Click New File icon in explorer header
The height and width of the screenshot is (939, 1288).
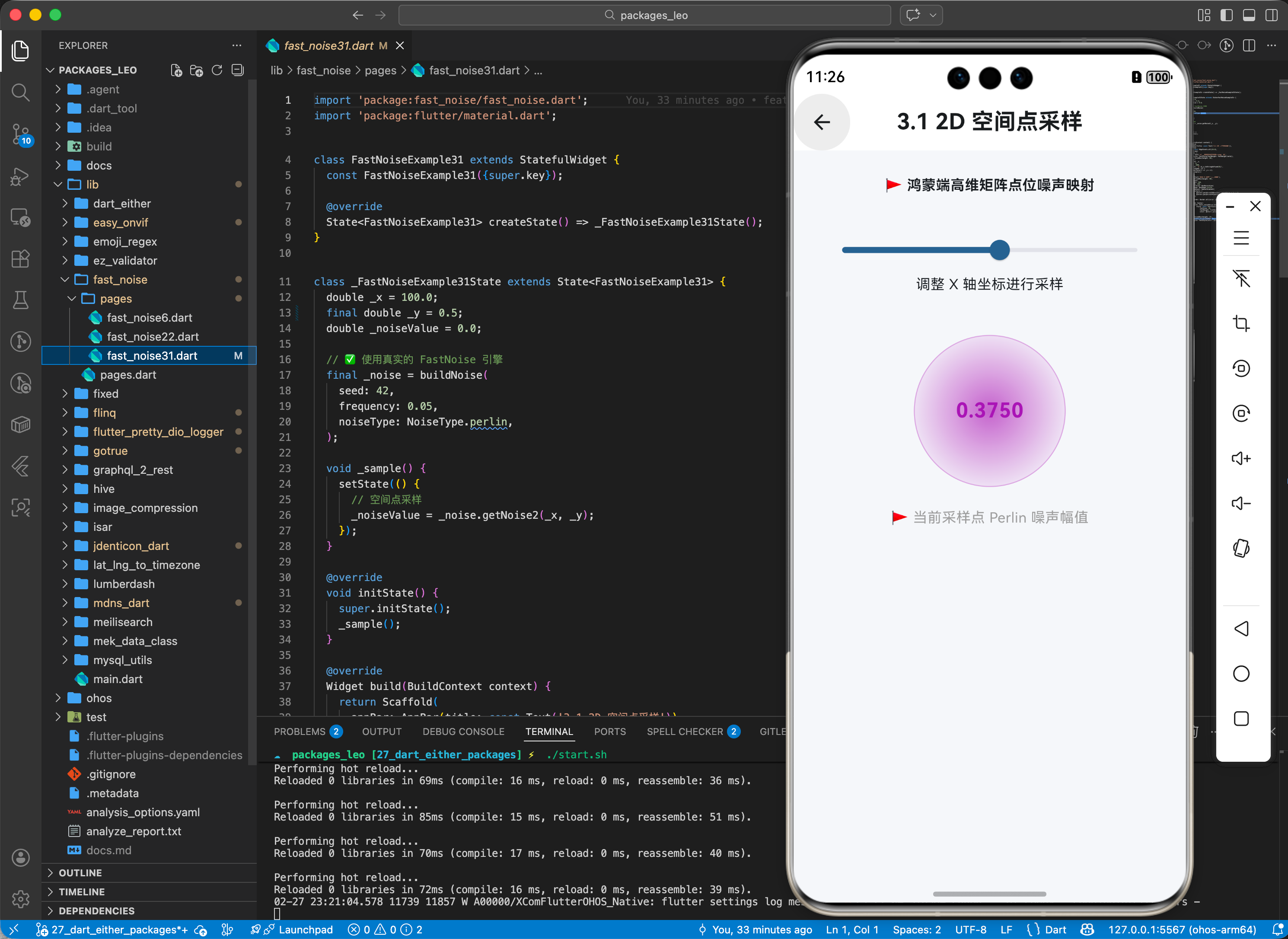click(x=176, y=70)
